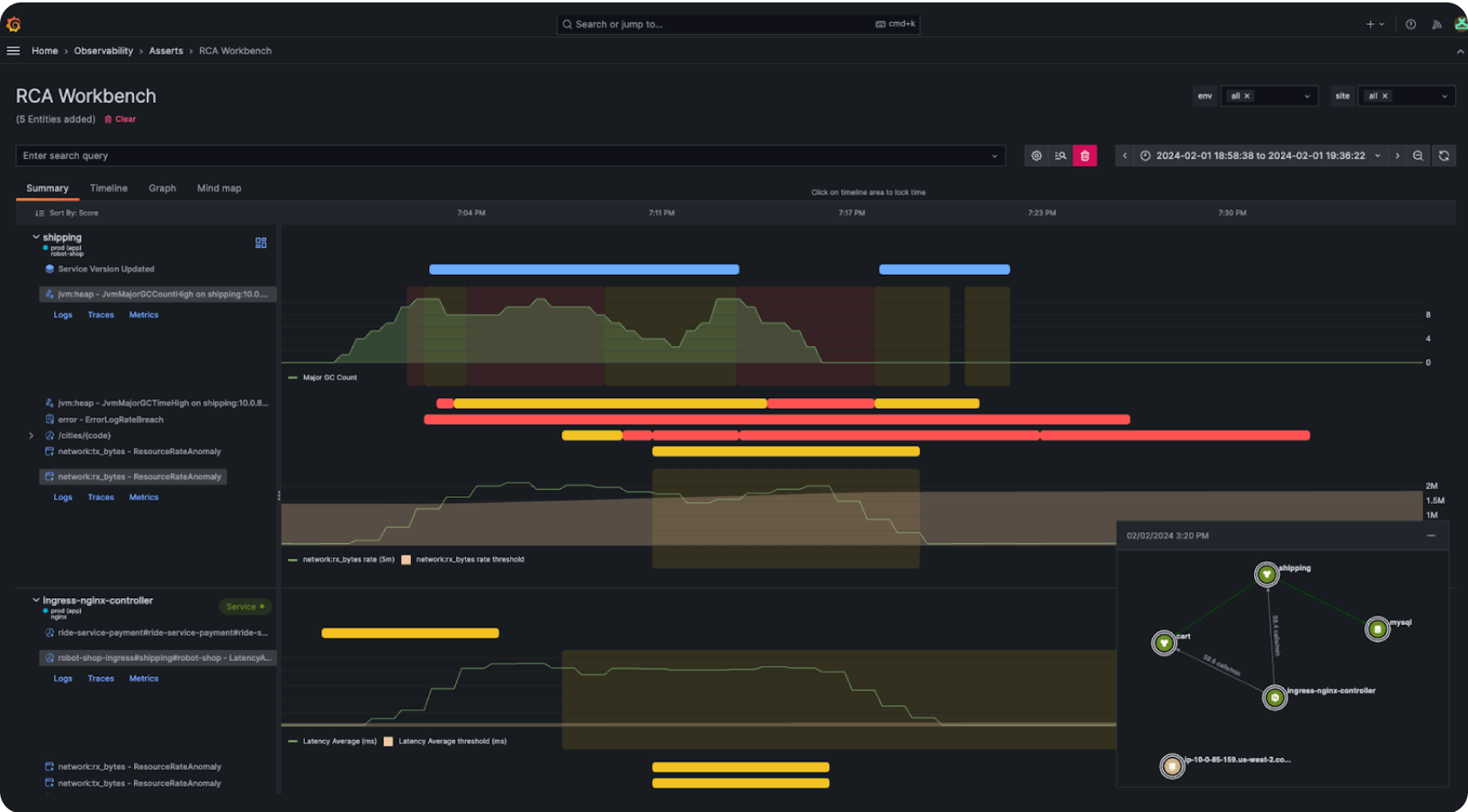Click the grid icon next to shipping entity
The width and height of the screenshot is (1468, 812).
(260, 243)
